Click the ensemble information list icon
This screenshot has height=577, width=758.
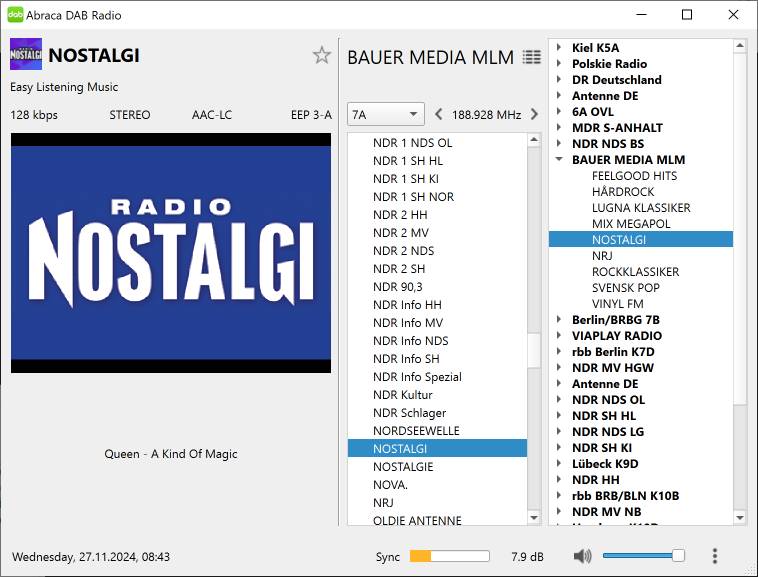(x=531, y=58)
